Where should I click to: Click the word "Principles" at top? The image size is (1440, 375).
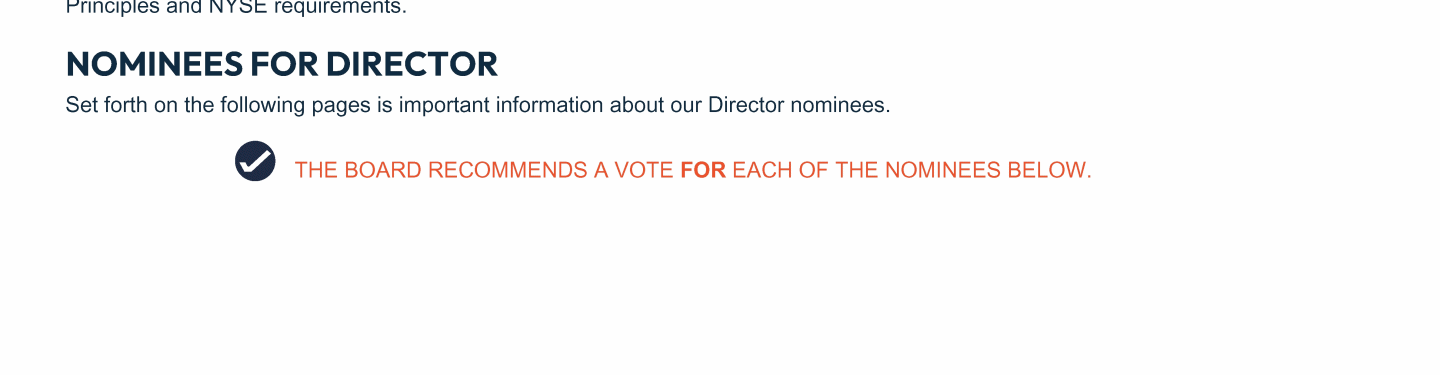click(x=106, y=8)
